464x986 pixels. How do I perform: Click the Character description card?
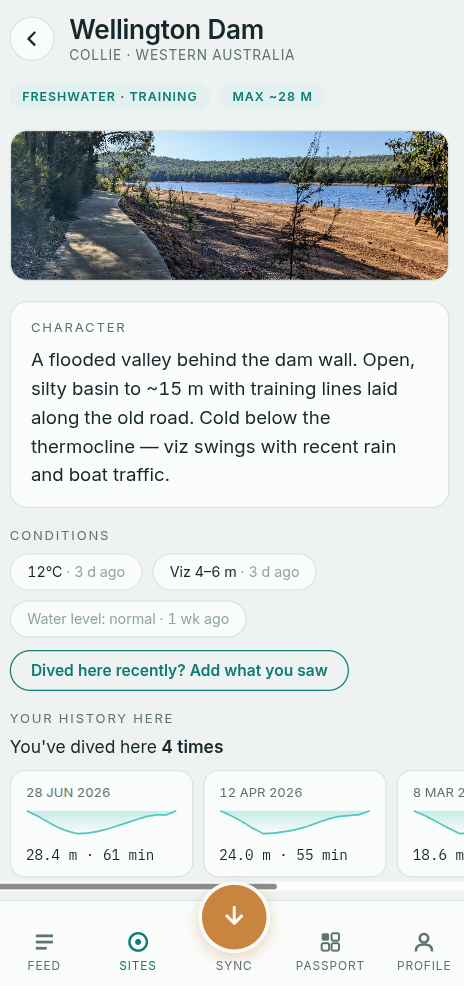point(229,404)
